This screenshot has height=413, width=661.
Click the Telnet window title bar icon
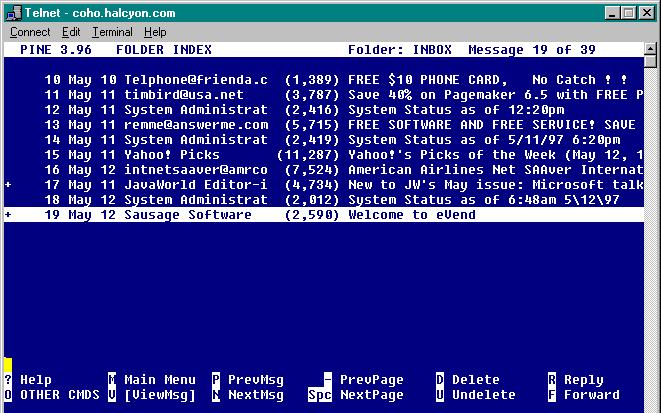click(x=11, y=11)
